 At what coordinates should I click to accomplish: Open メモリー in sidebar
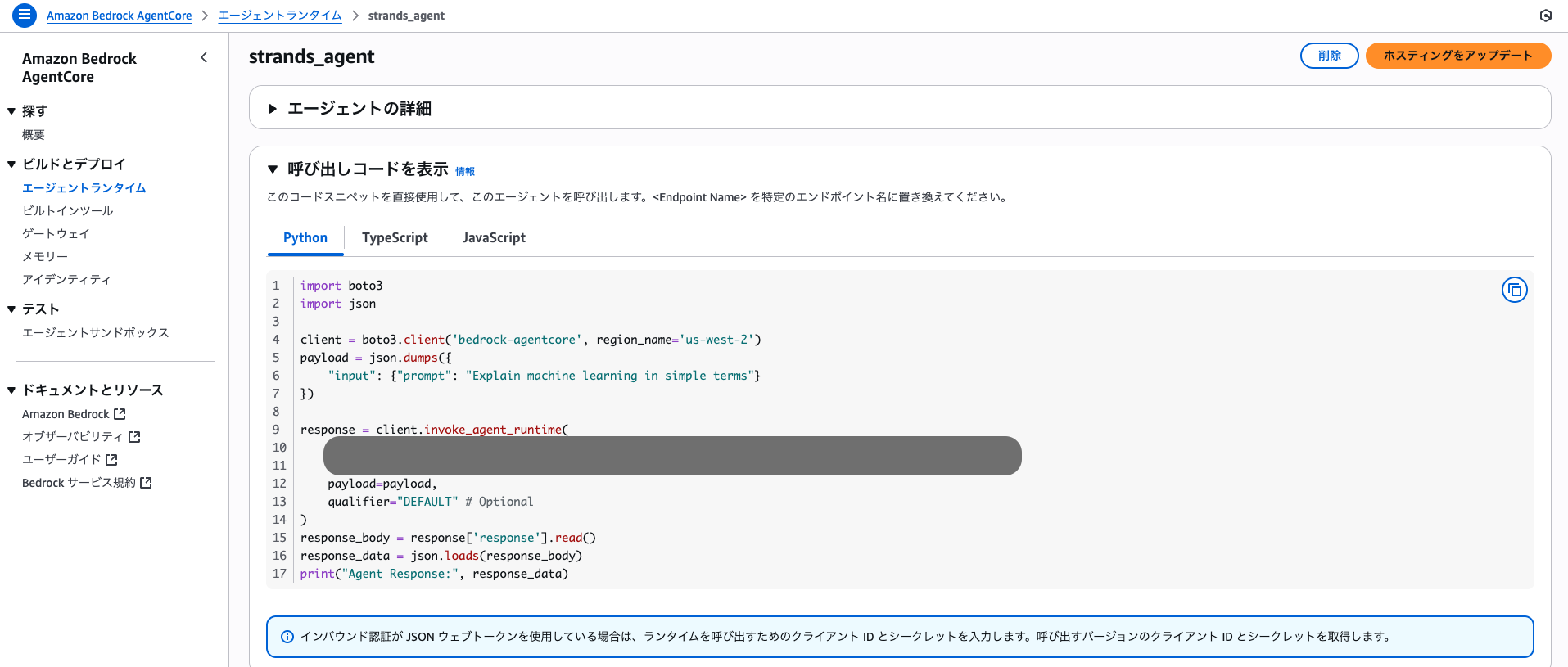click(x=45, y=257)
